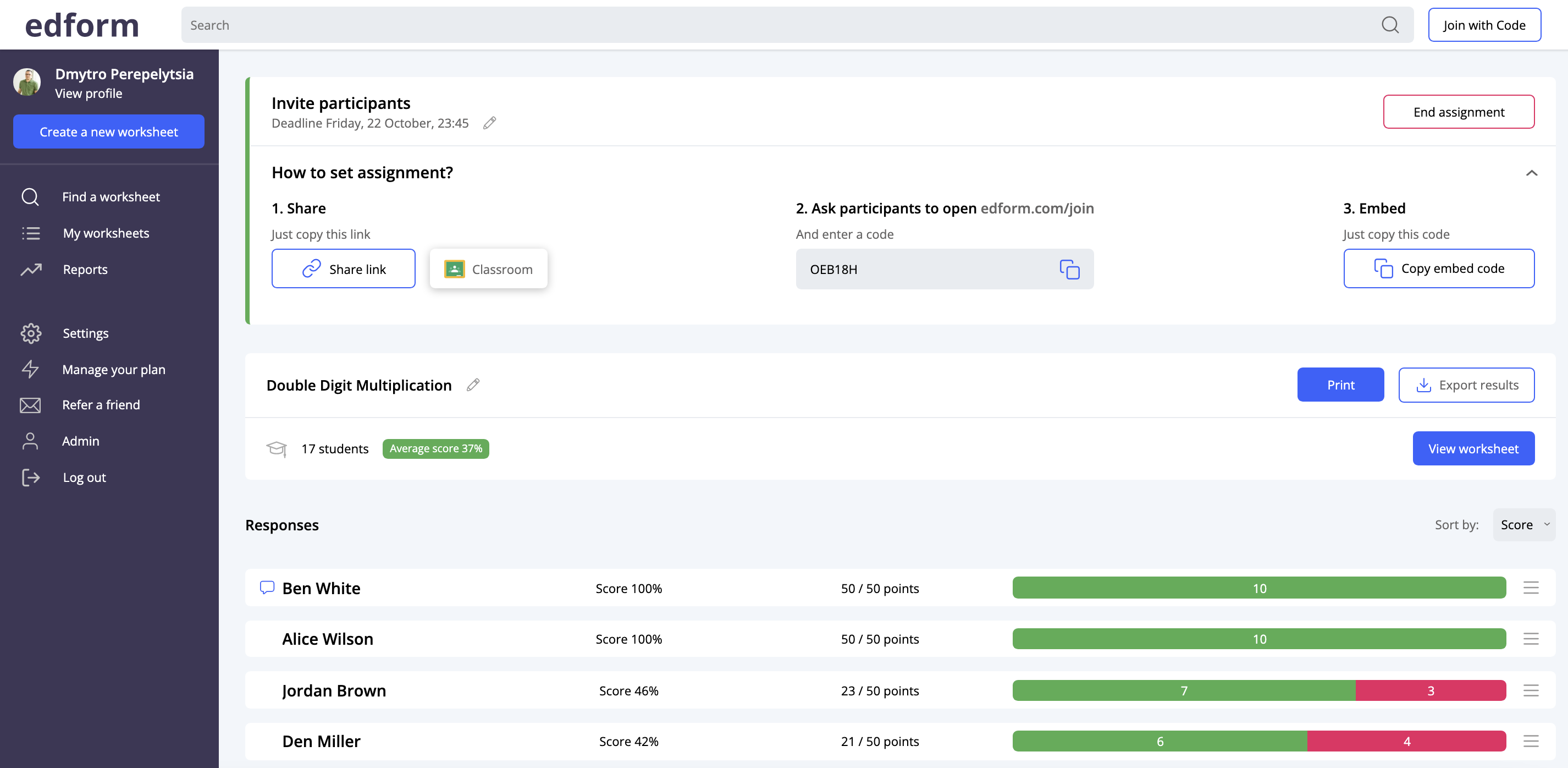Open the row menu icon for Den Miller
Viewport: 1568px width, 768px height.
(x=1531, y=741)
